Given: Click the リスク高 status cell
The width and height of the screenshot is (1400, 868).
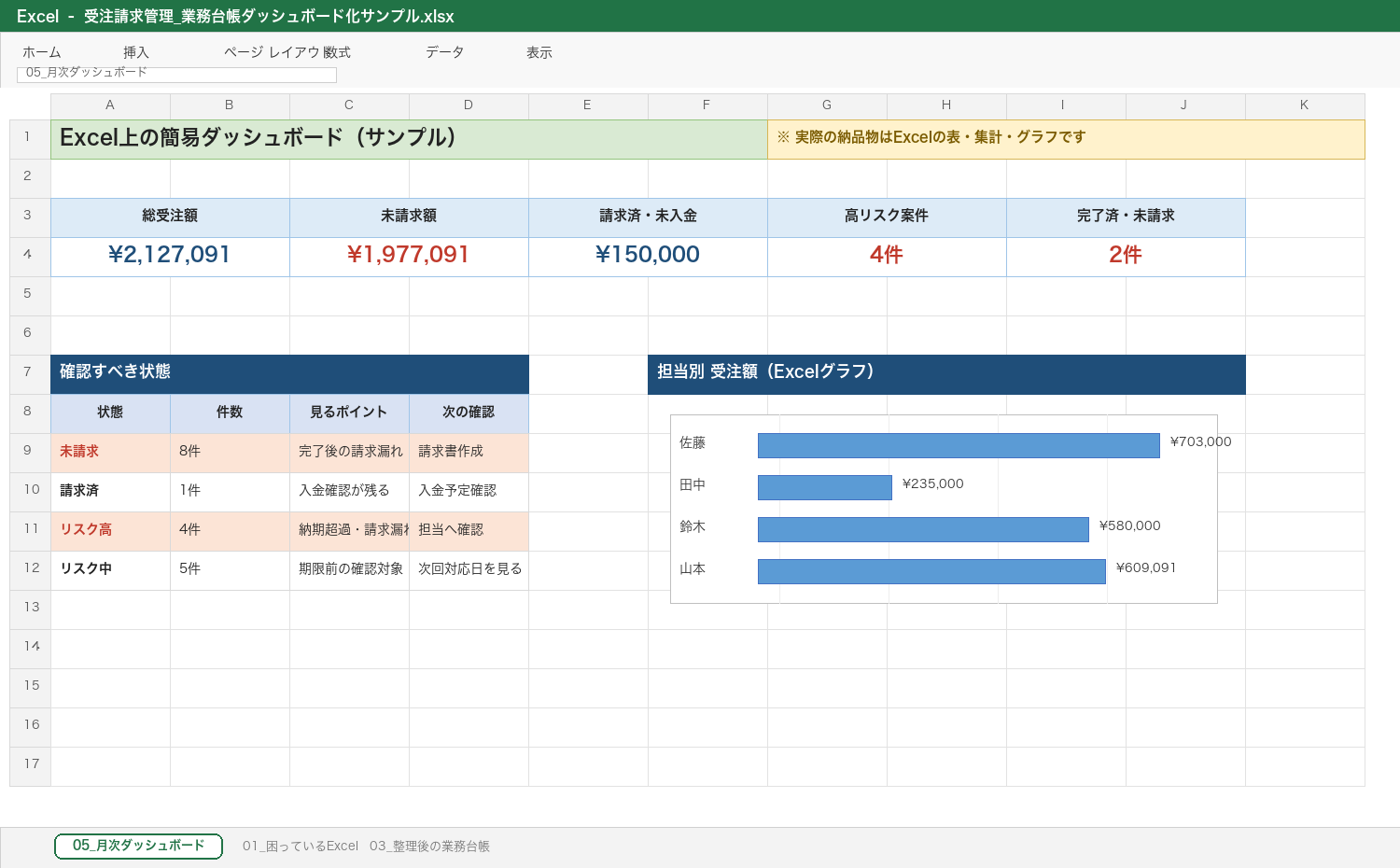Looking at the screenshot, I should click(110, 531).
